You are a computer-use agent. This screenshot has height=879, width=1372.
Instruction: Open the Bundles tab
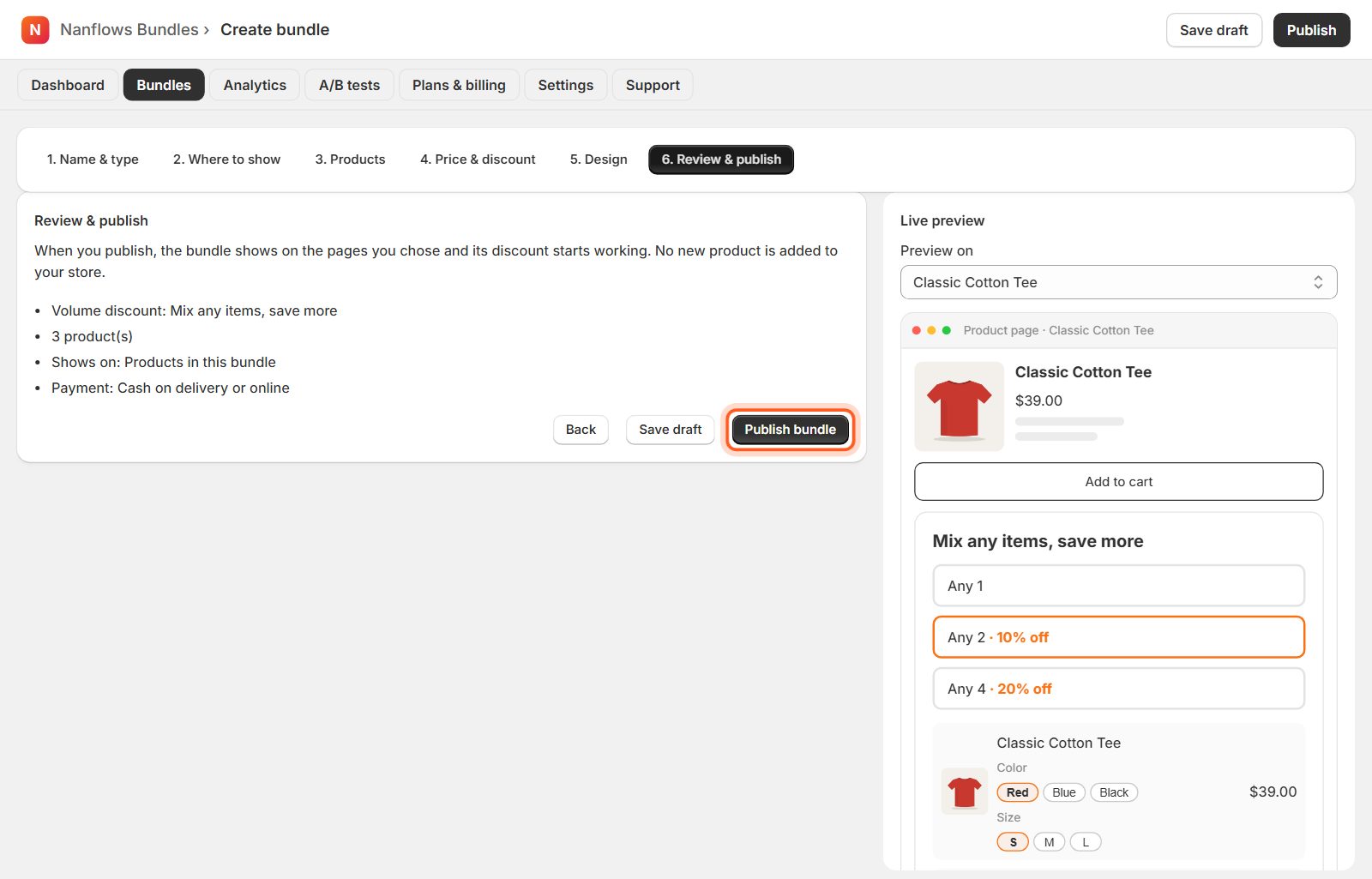[x=164, y=85]
